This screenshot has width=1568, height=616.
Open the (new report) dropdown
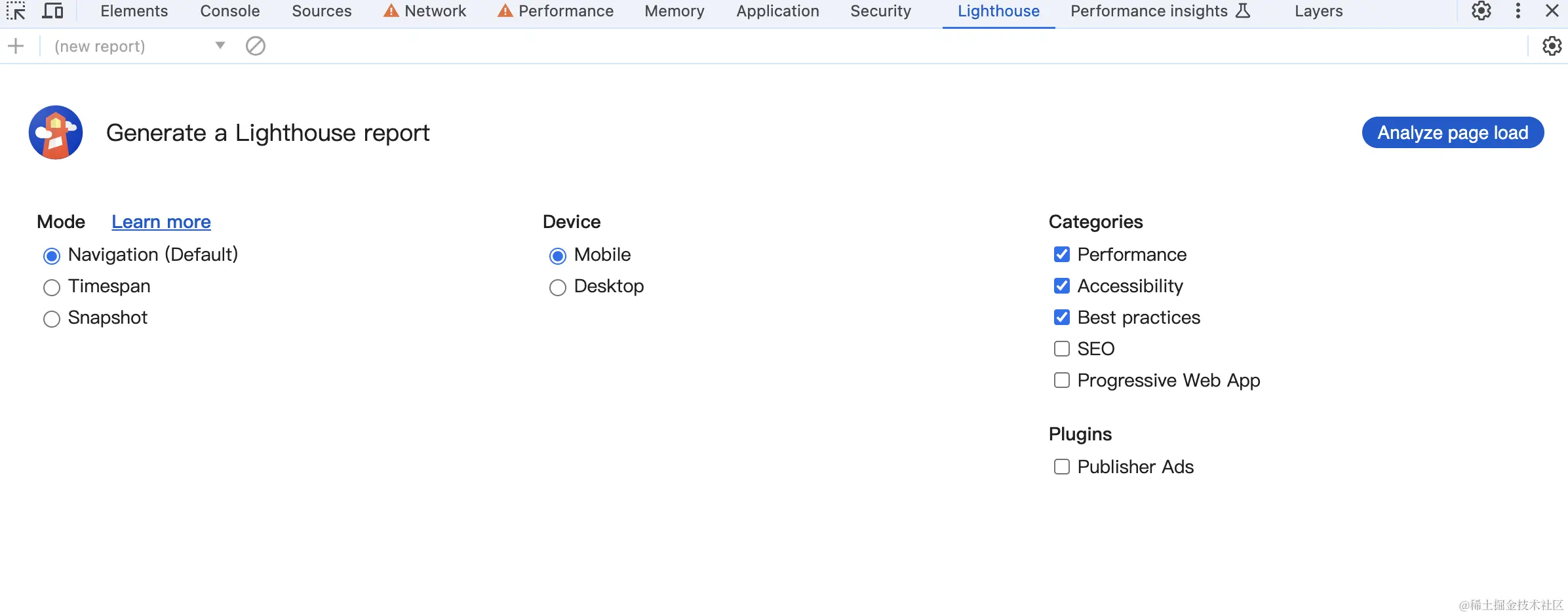139,46
